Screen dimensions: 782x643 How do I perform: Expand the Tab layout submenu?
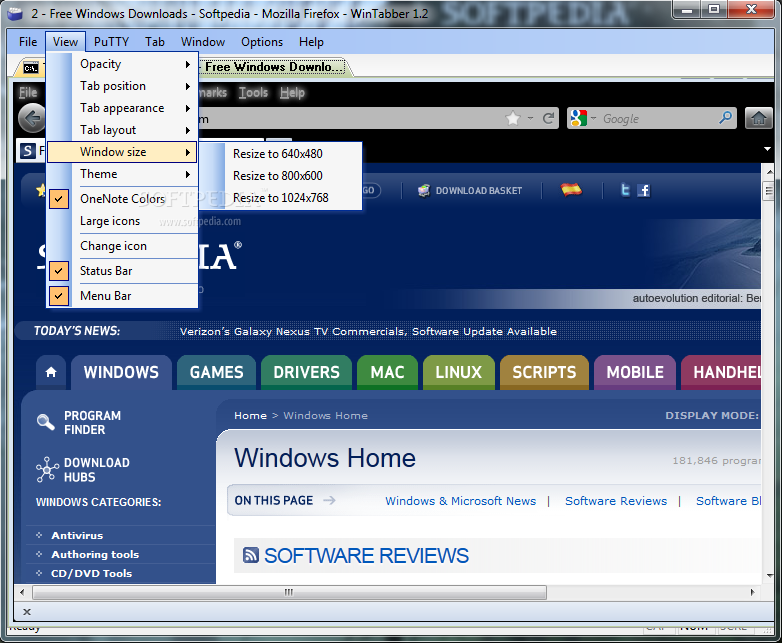(122, 130)
